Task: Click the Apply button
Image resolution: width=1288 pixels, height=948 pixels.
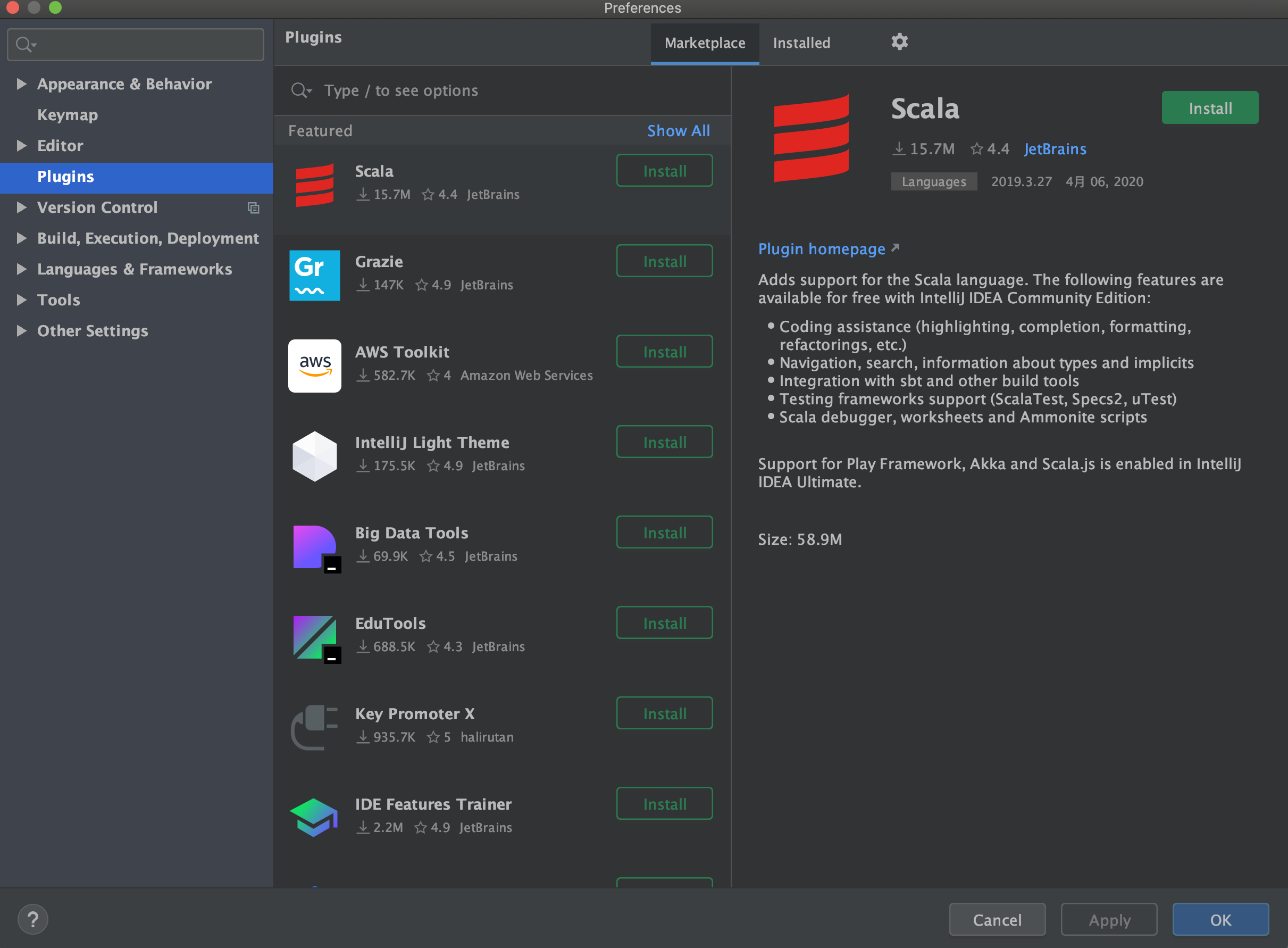Action: pos(1109,919)
